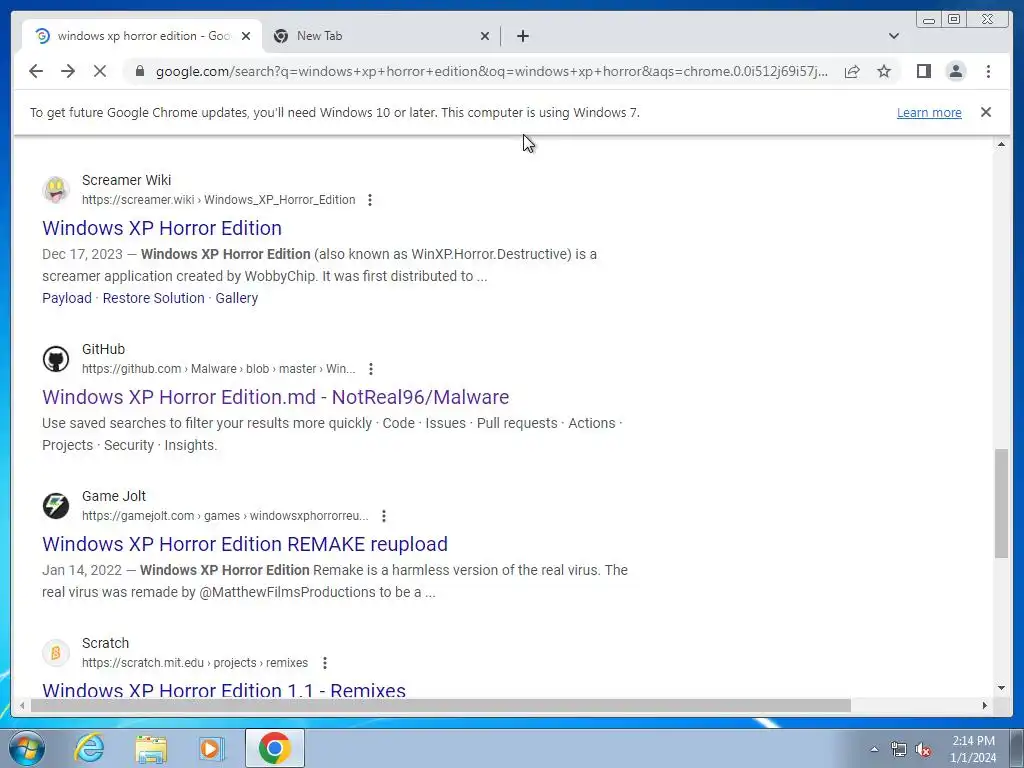1024x768 pixels.
Task: Click vertical scrollbar up arrow
Action: pyautogui.click(x=1001, y=144)
